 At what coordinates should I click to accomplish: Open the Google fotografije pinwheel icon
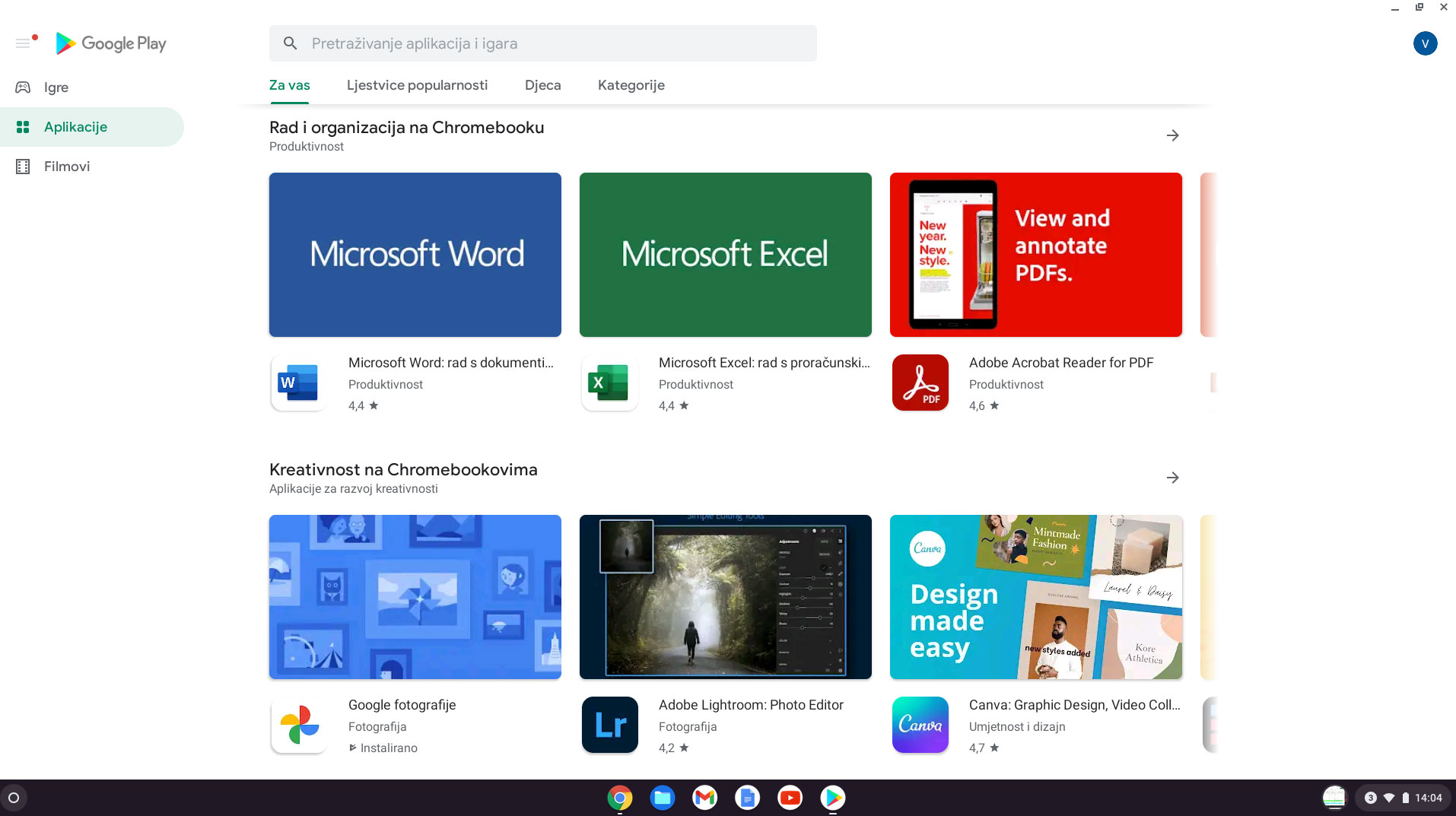(299, 725)
